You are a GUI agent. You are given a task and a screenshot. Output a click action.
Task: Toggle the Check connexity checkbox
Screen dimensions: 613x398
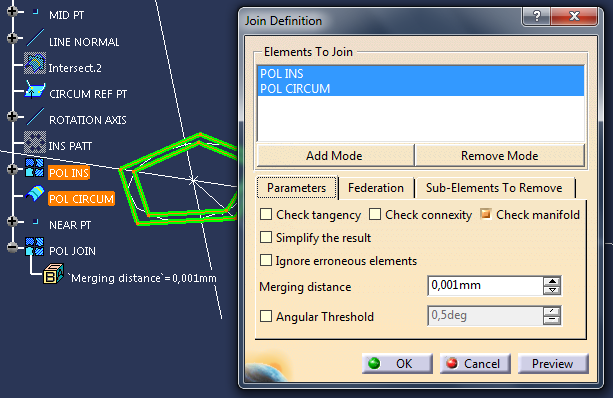click(375, 214)
